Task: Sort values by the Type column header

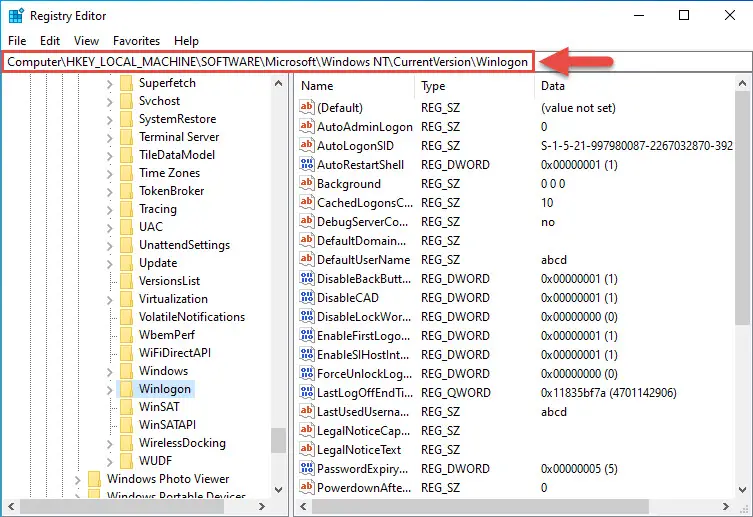Action: pyautogui.click(x=474, y=86)
